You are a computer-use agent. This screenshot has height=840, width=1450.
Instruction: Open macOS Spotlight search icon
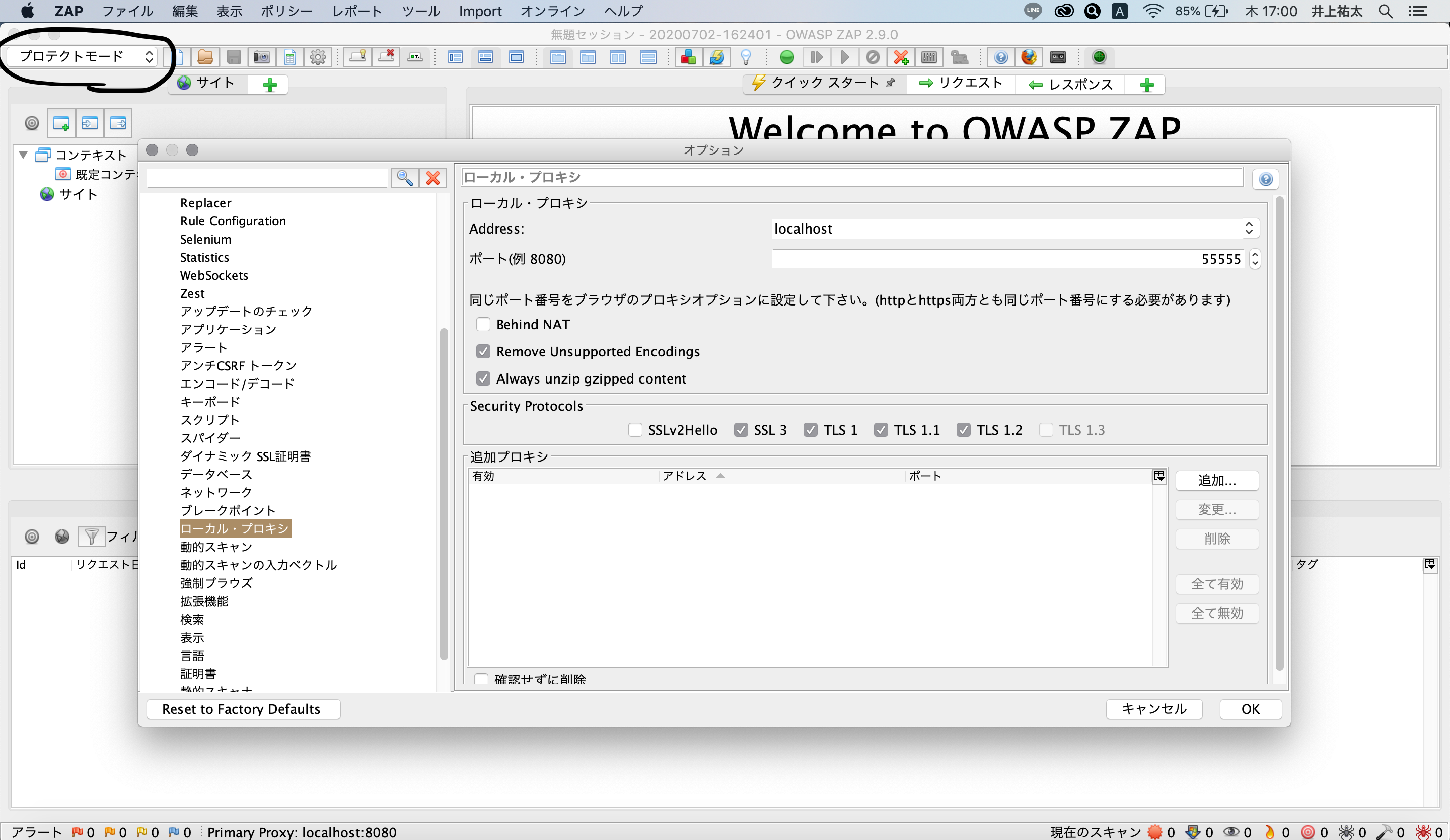click(x=1386, y=11)
